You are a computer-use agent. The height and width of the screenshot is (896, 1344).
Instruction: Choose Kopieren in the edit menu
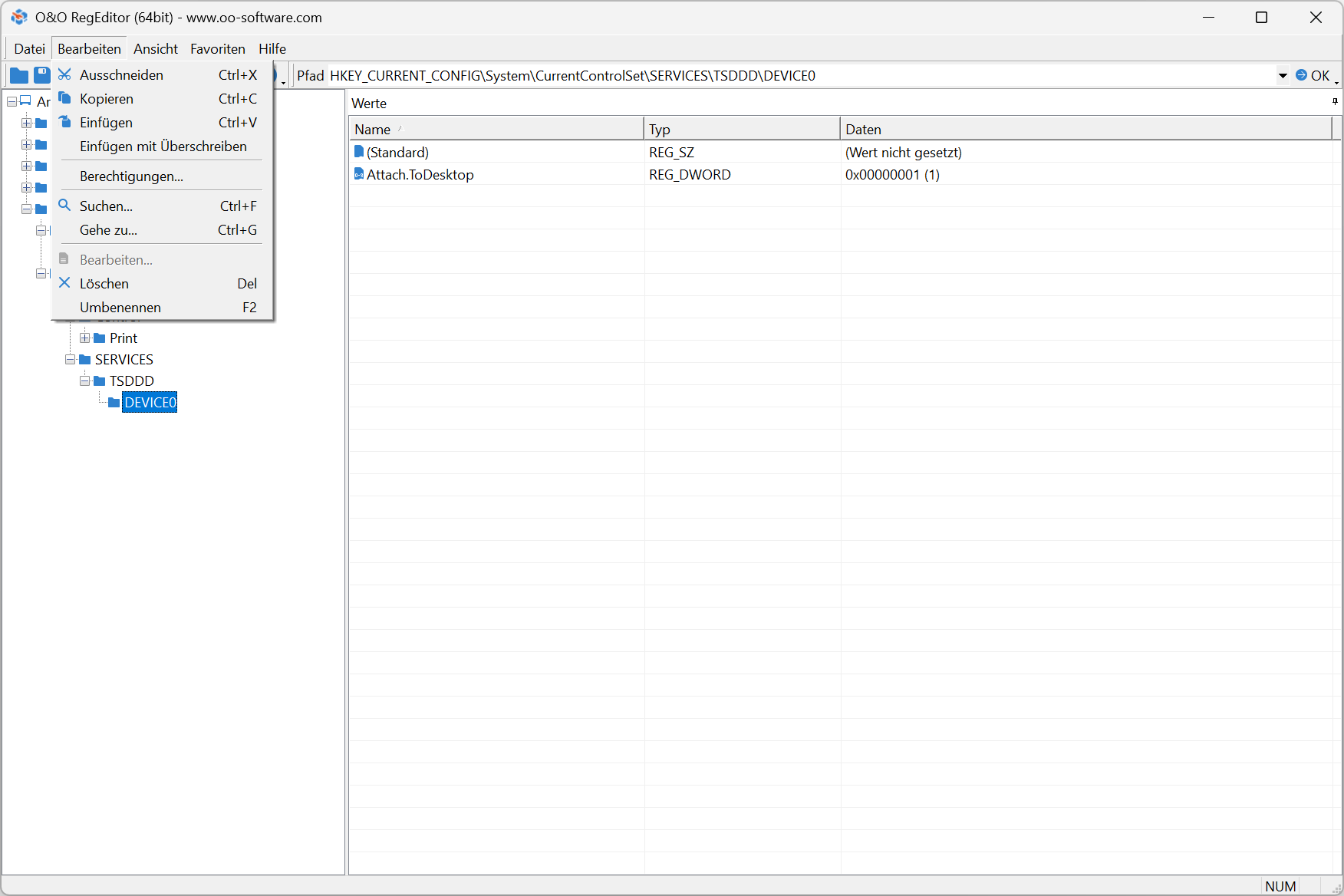click(x=107, y=99)
